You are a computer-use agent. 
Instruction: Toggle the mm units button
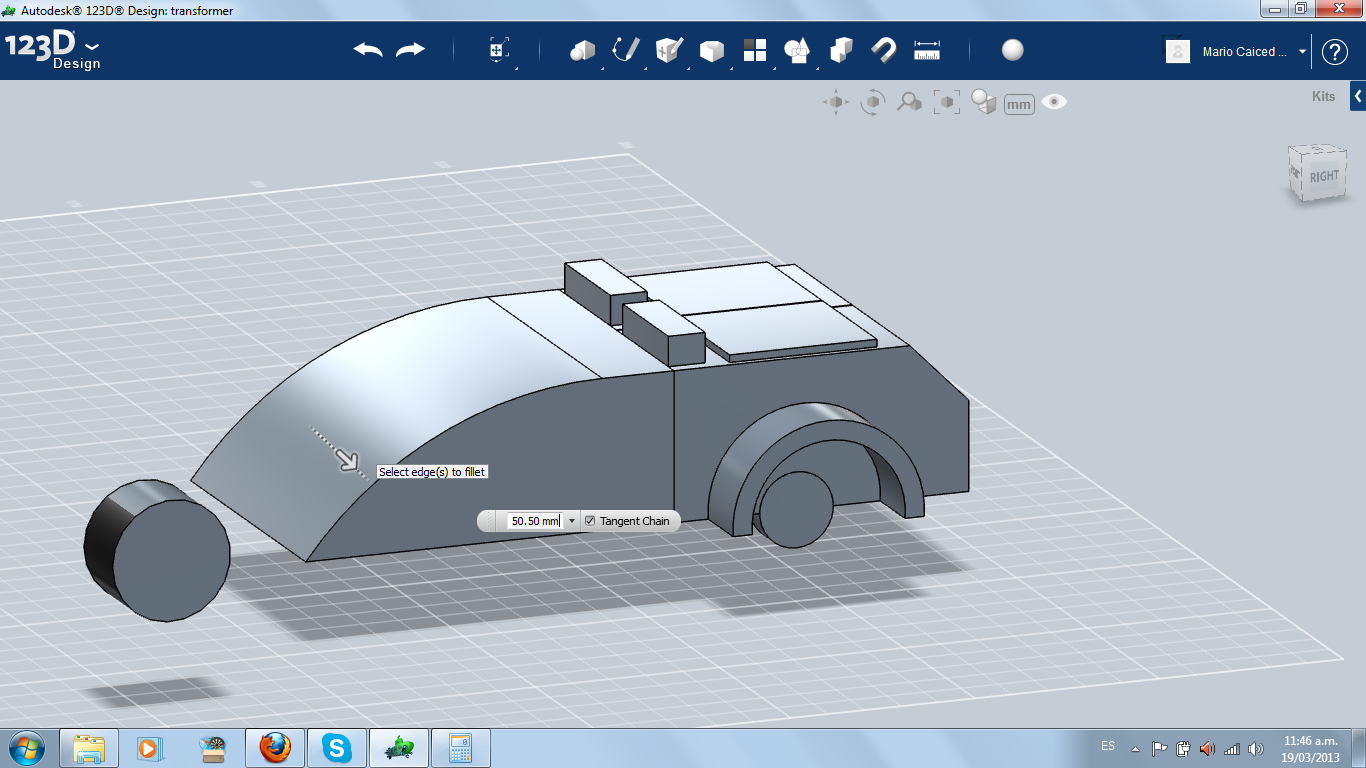click(1018, 104)
